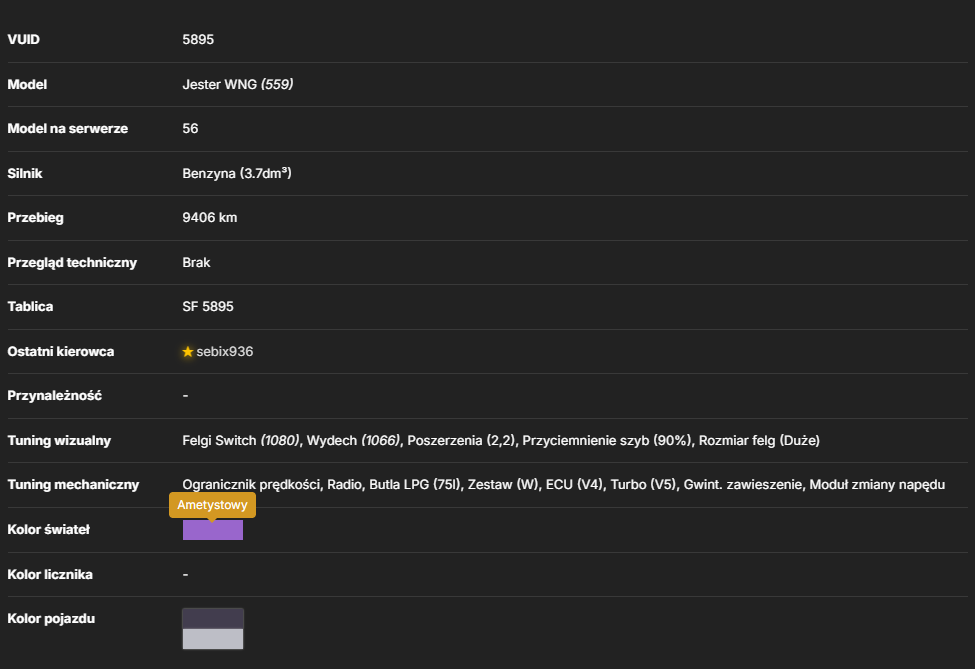Screen dimensions: 975x669
Task: Click the Moduł zmiany napędu entry
Action: (x=877, y=485)
